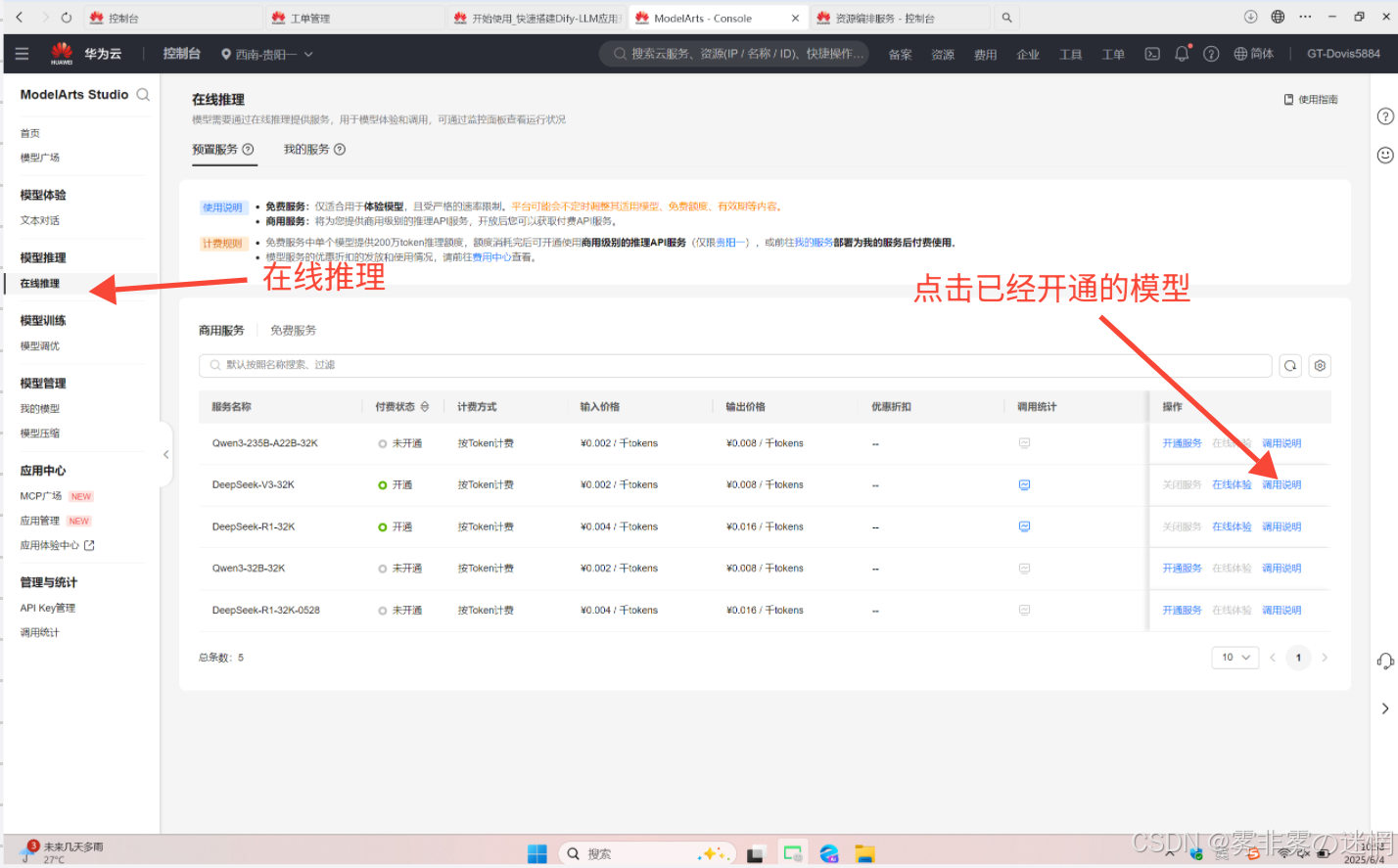The width and height of the screenshot is (1398, 868).
Task: Open the browser downloads icon
Action: click(1250, 17)
